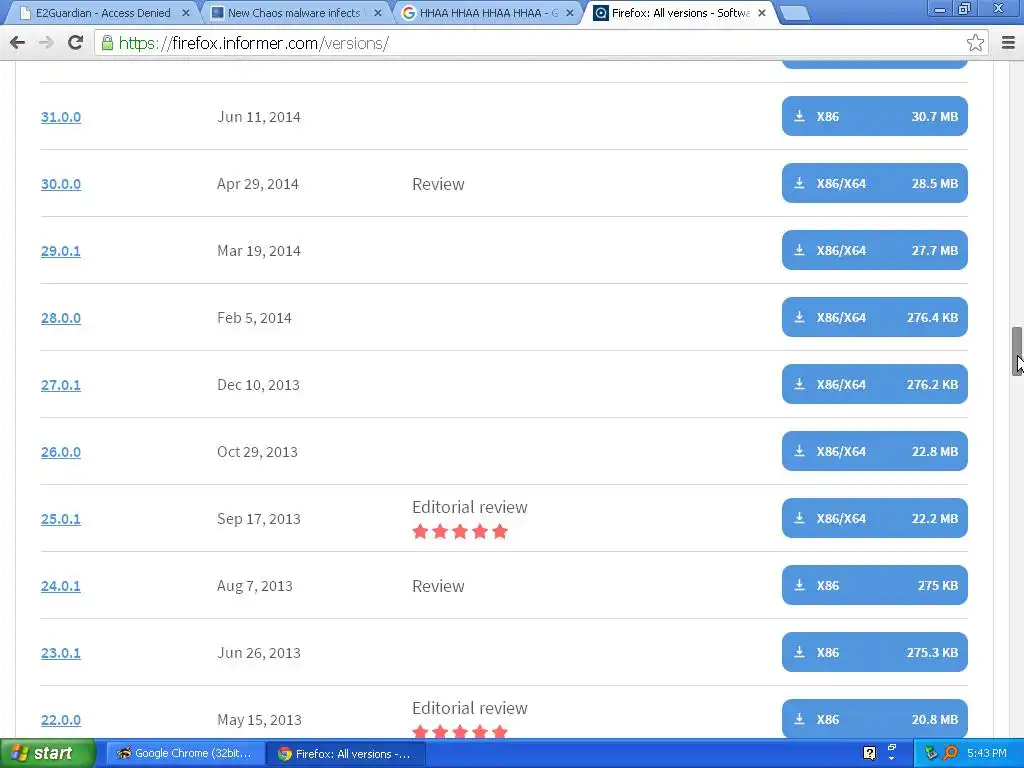The image size is (1024, 768).
Task: Download Firefox 22.0.0 X86 20.8 MB
Action: 874,718
